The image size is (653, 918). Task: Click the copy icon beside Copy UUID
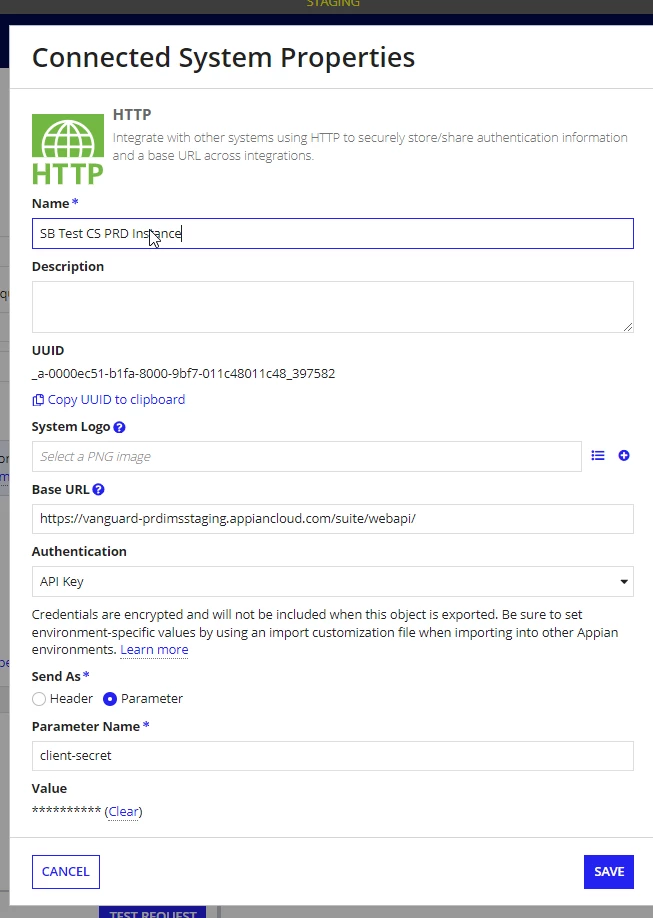coord(38,400)
